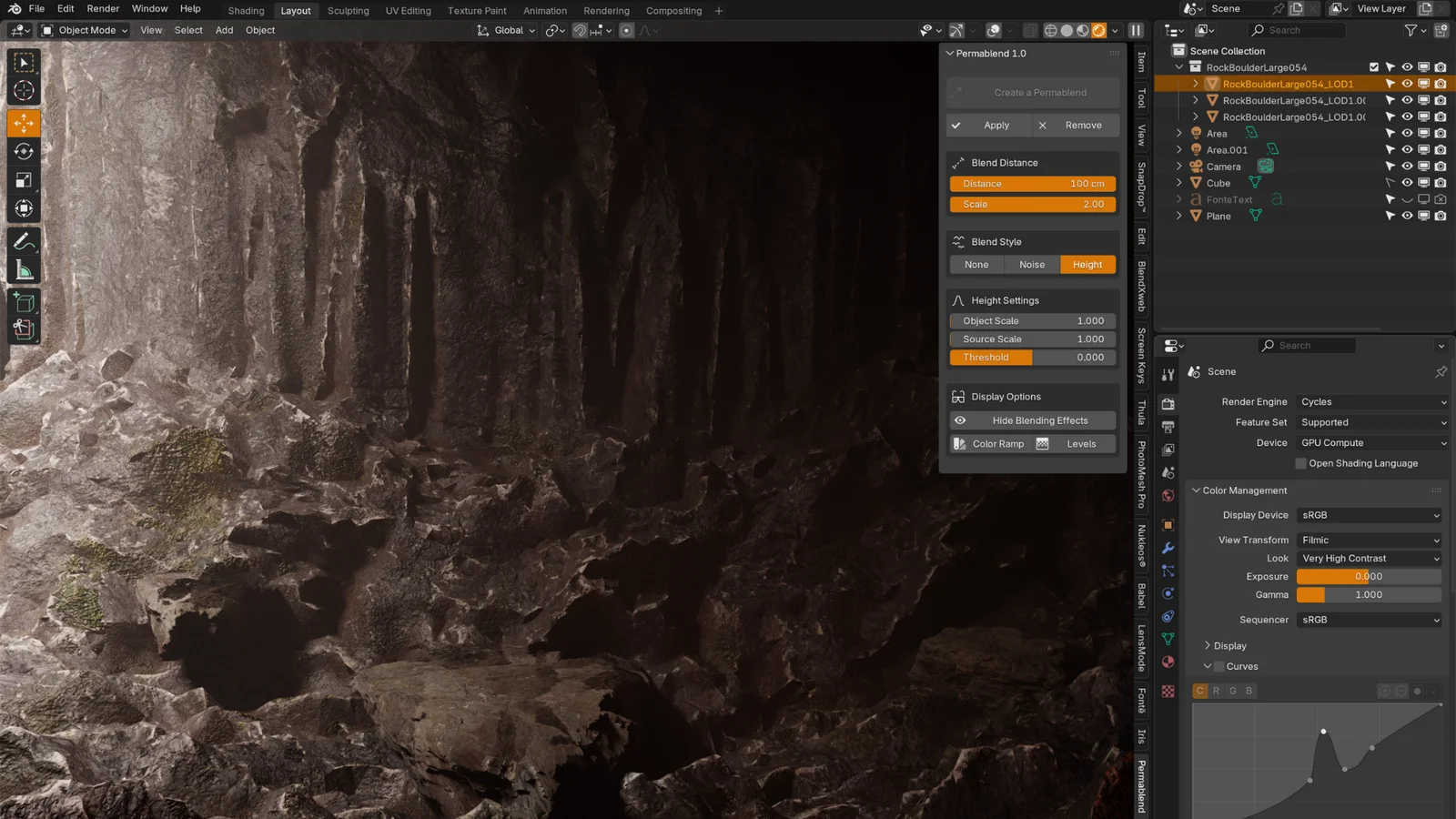Hide the Cube object in viewport
Image resolution: width=1456 pixels, height=819 pixels.
coord(1407,183)
